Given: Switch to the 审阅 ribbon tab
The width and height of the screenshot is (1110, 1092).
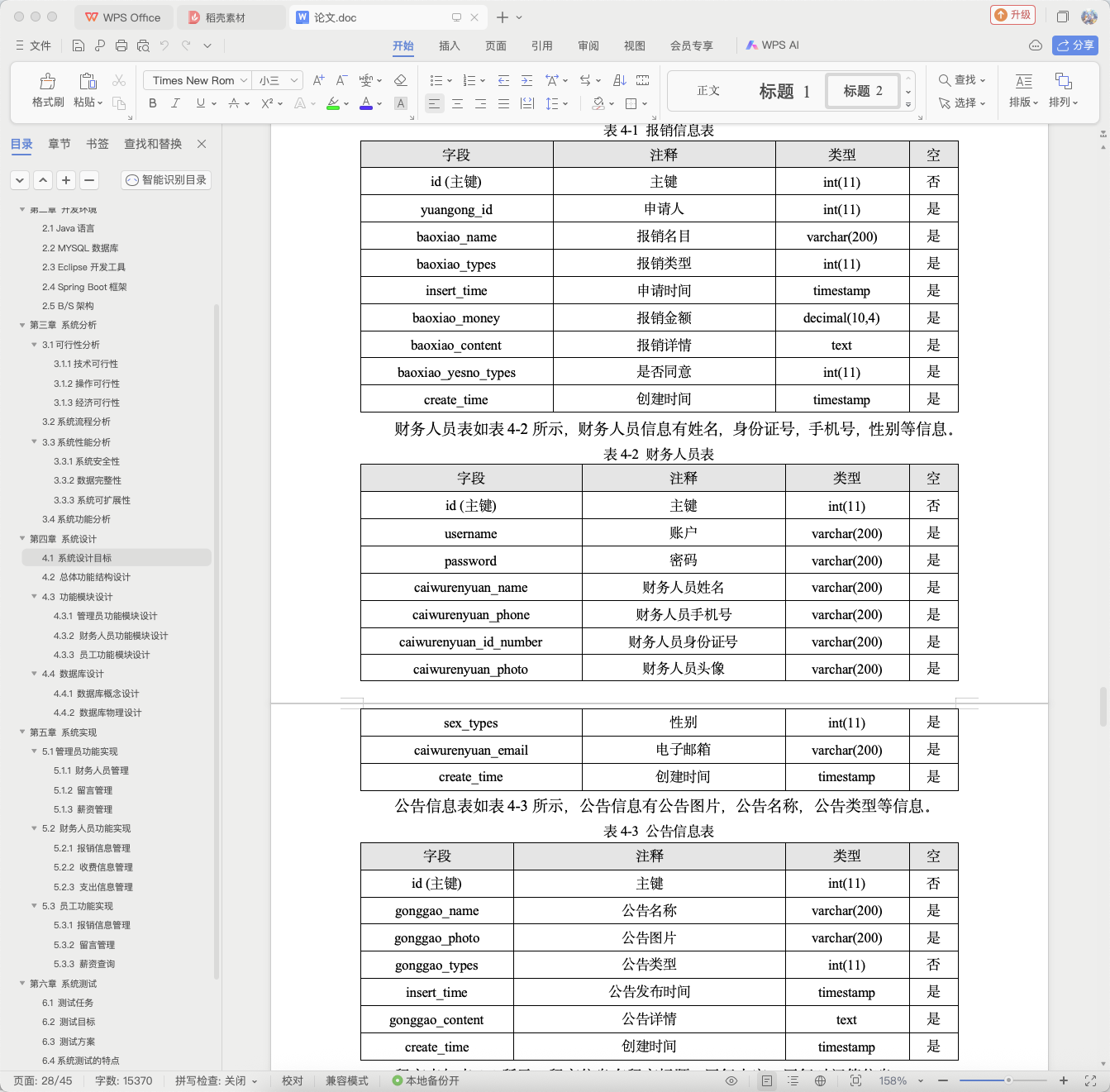Looking at the screenshot, I should coord(588,45).
